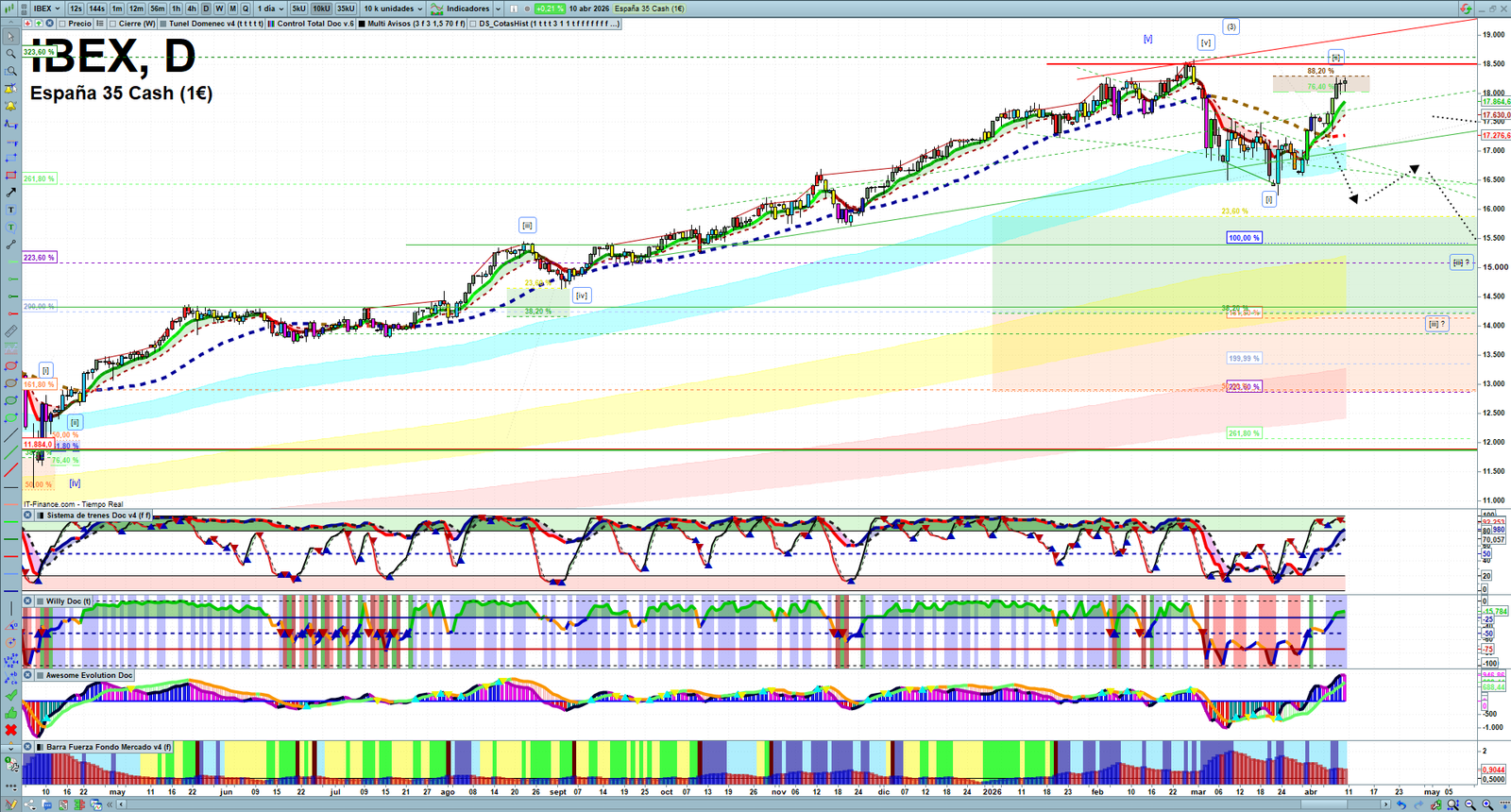Click the 35kU units button

point(346,8)
